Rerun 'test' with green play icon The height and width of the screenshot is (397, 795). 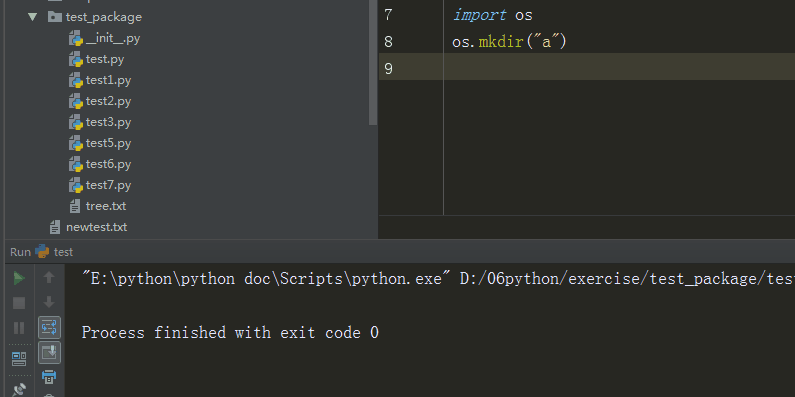(19, 278)
